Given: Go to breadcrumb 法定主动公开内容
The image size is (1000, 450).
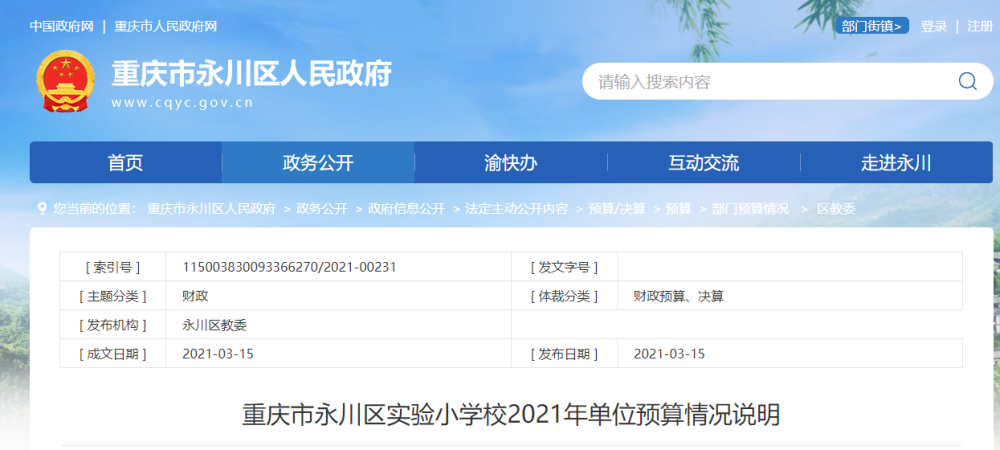Looking at the screenshot, I should pos(516,208).
